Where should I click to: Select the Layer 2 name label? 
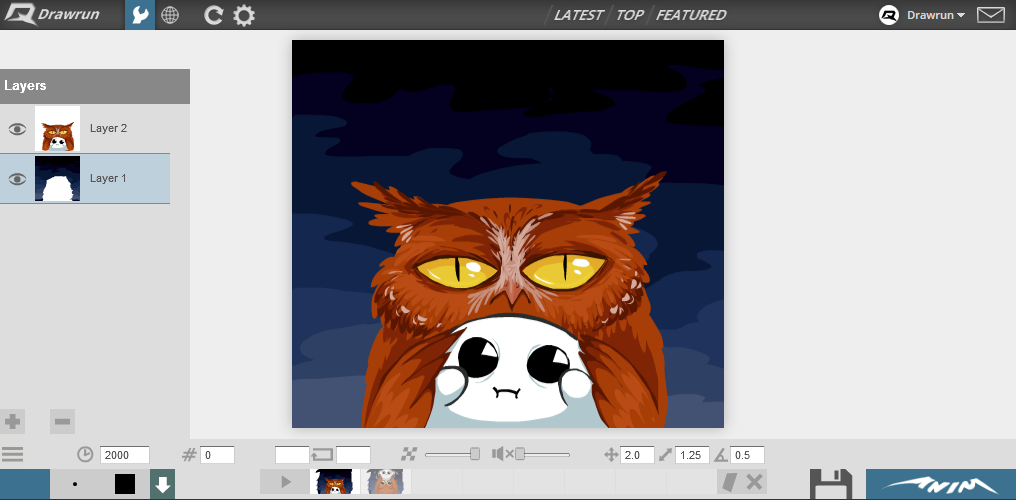click(x=108, y=128)
